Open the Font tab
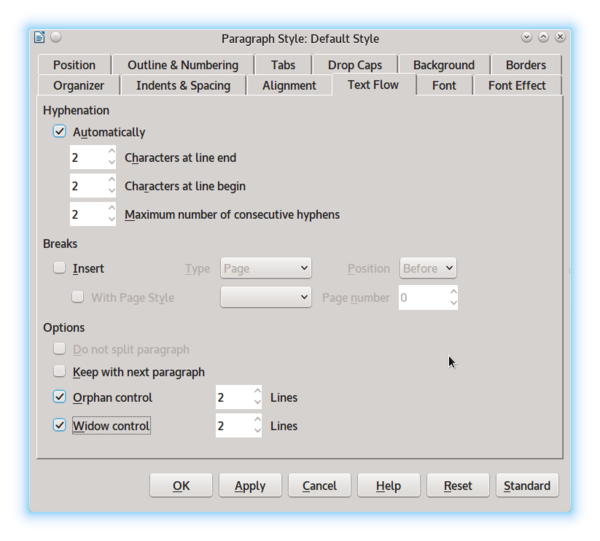Viewport: 600px width, 541px height. tap(444, 85)
